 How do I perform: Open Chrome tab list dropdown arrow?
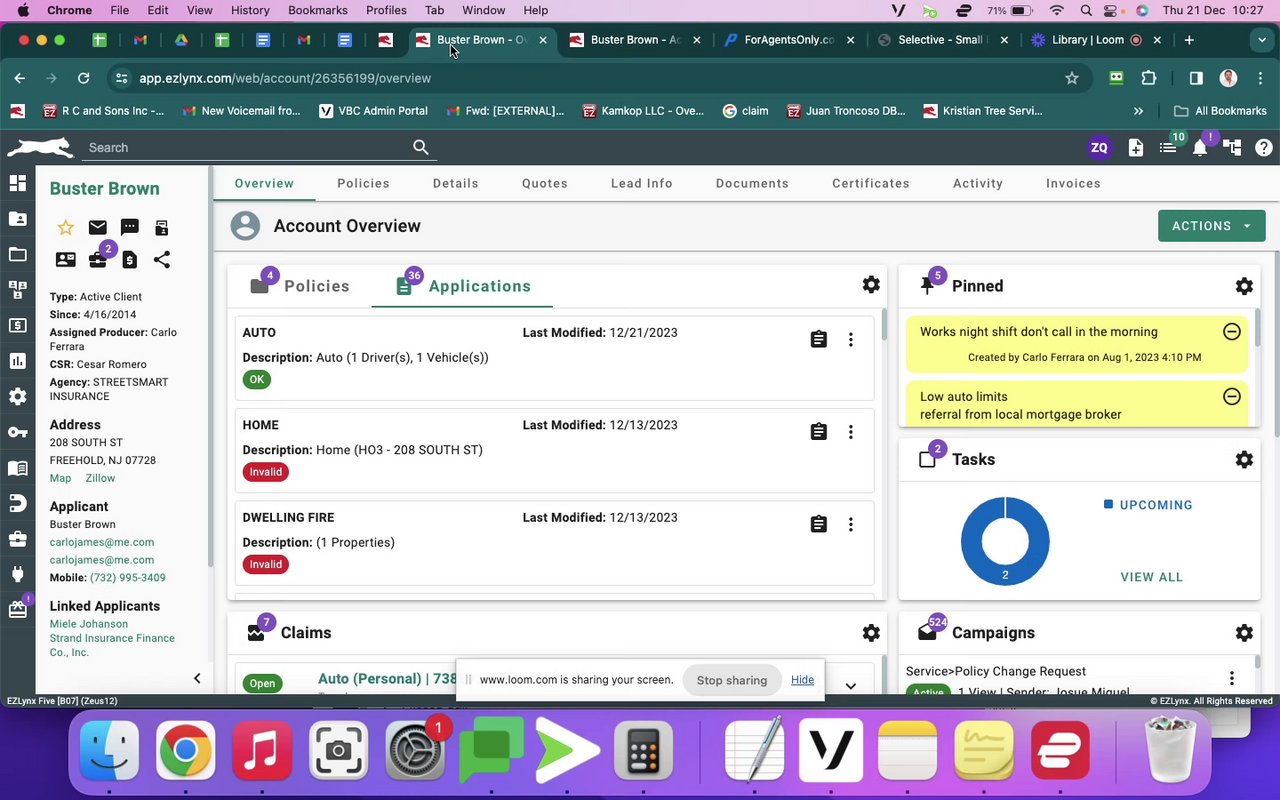1262,40
